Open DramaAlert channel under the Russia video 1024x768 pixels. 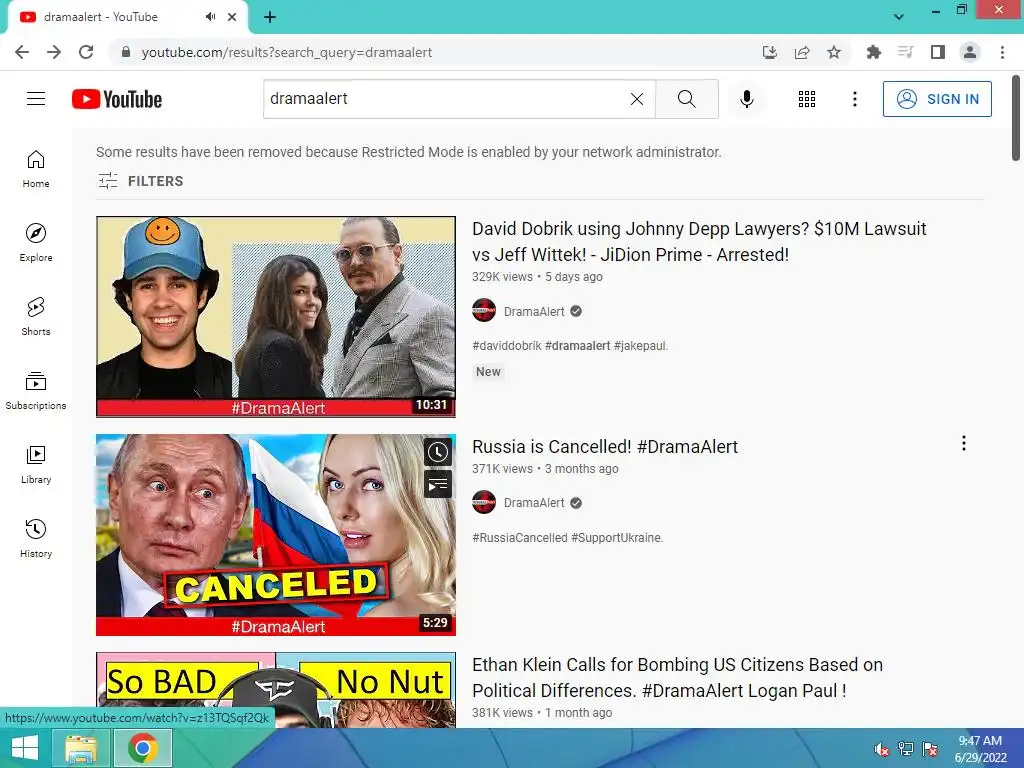point(534,503)
